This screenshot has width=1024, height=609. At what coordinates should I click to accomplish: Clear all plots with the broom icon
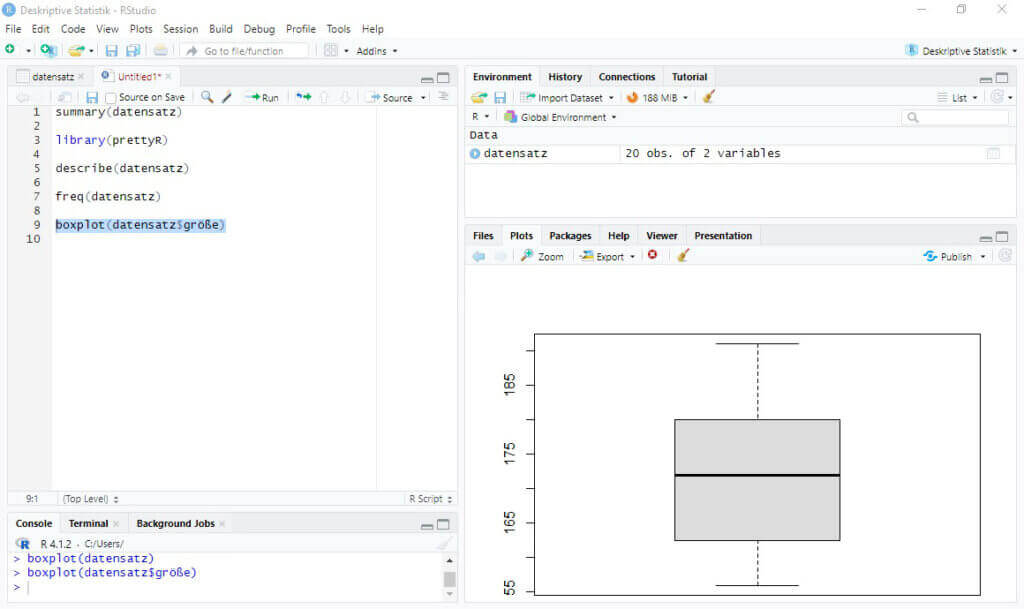coord(682,255)
